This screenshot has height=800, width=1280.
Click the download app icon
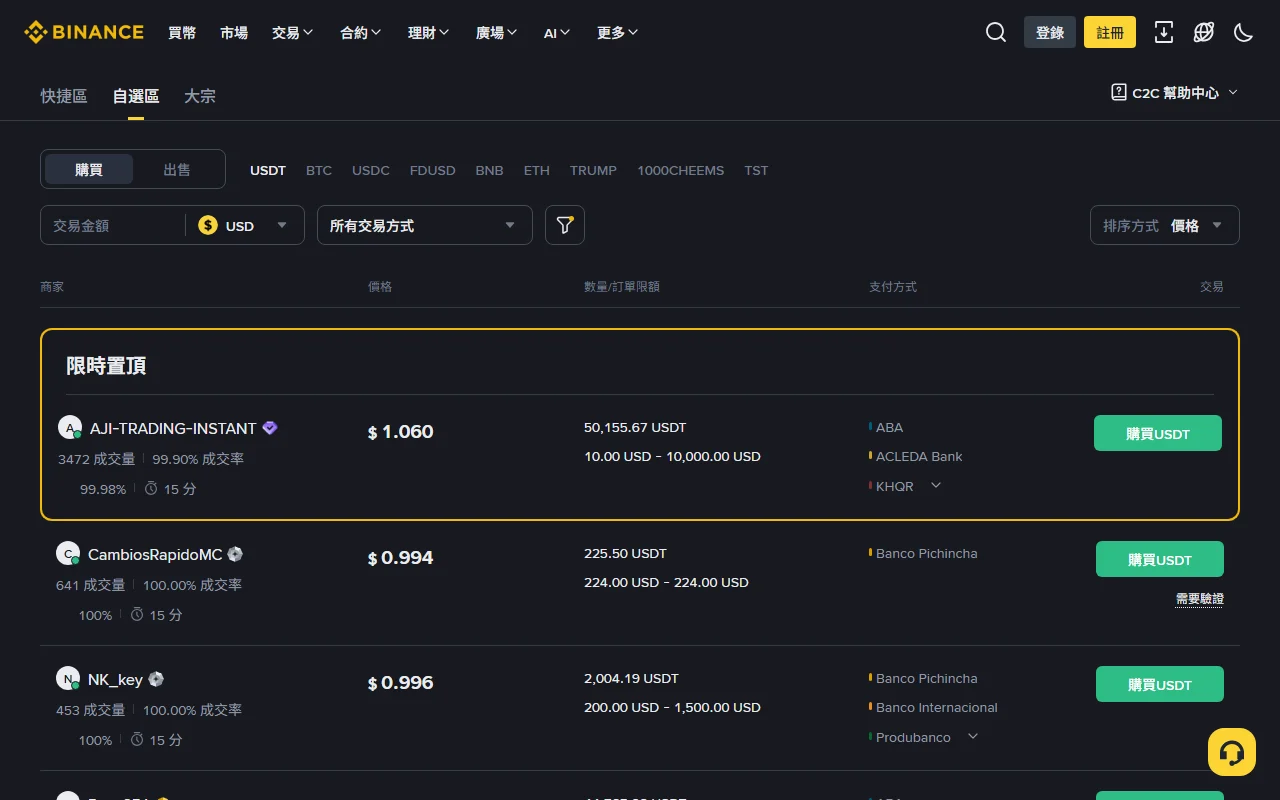coord(1164,32)
